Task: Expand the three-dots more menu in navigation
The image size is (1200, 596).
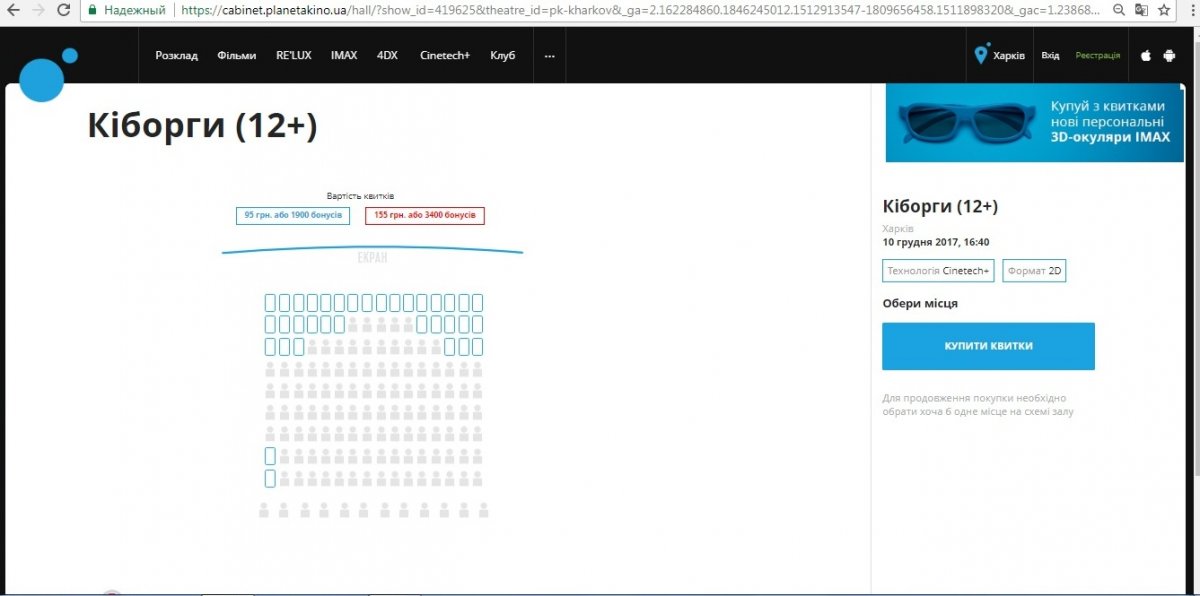Action: click(549, 56)
